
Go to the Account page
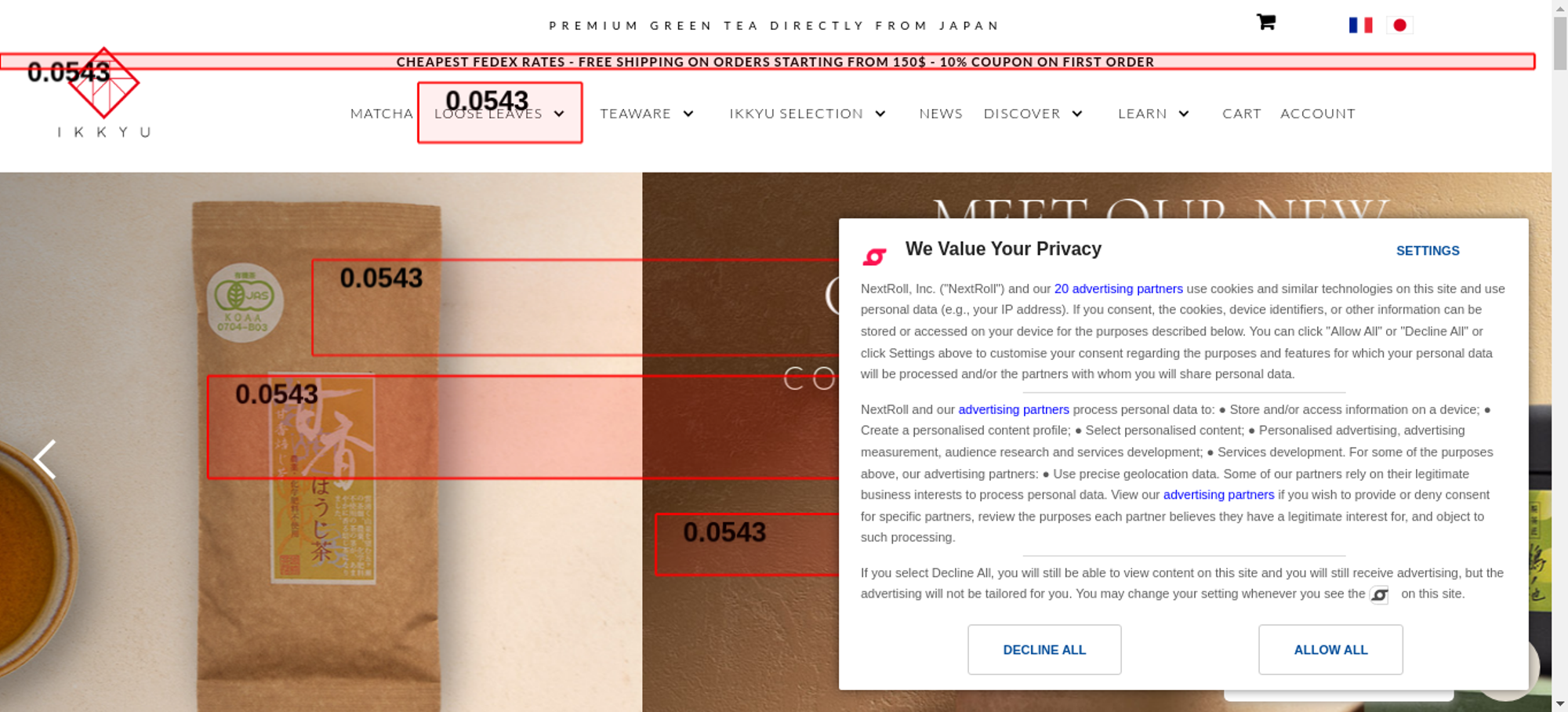[1317, 114]
